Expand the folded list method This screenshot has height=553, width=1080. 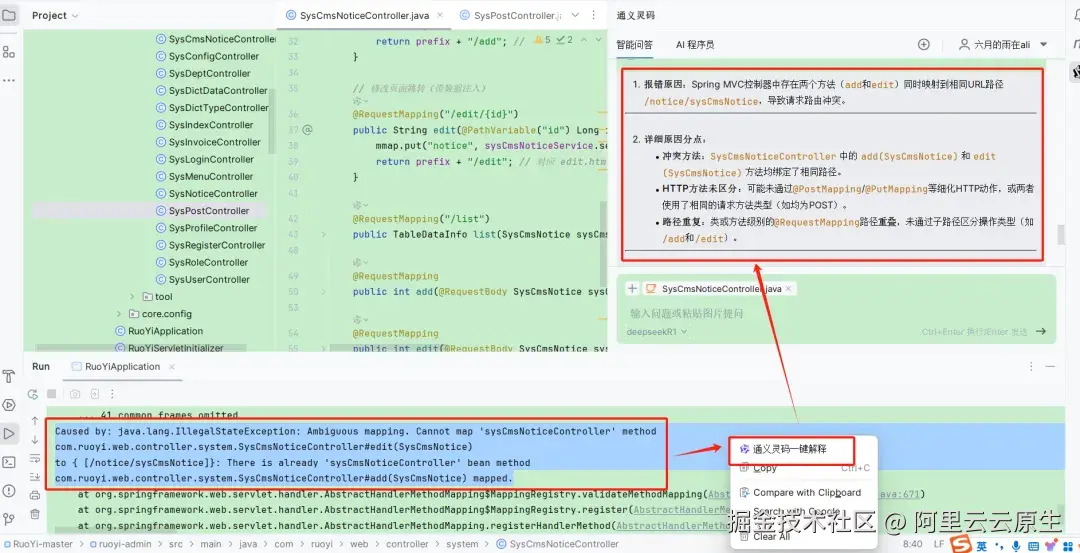pos(324,234)
